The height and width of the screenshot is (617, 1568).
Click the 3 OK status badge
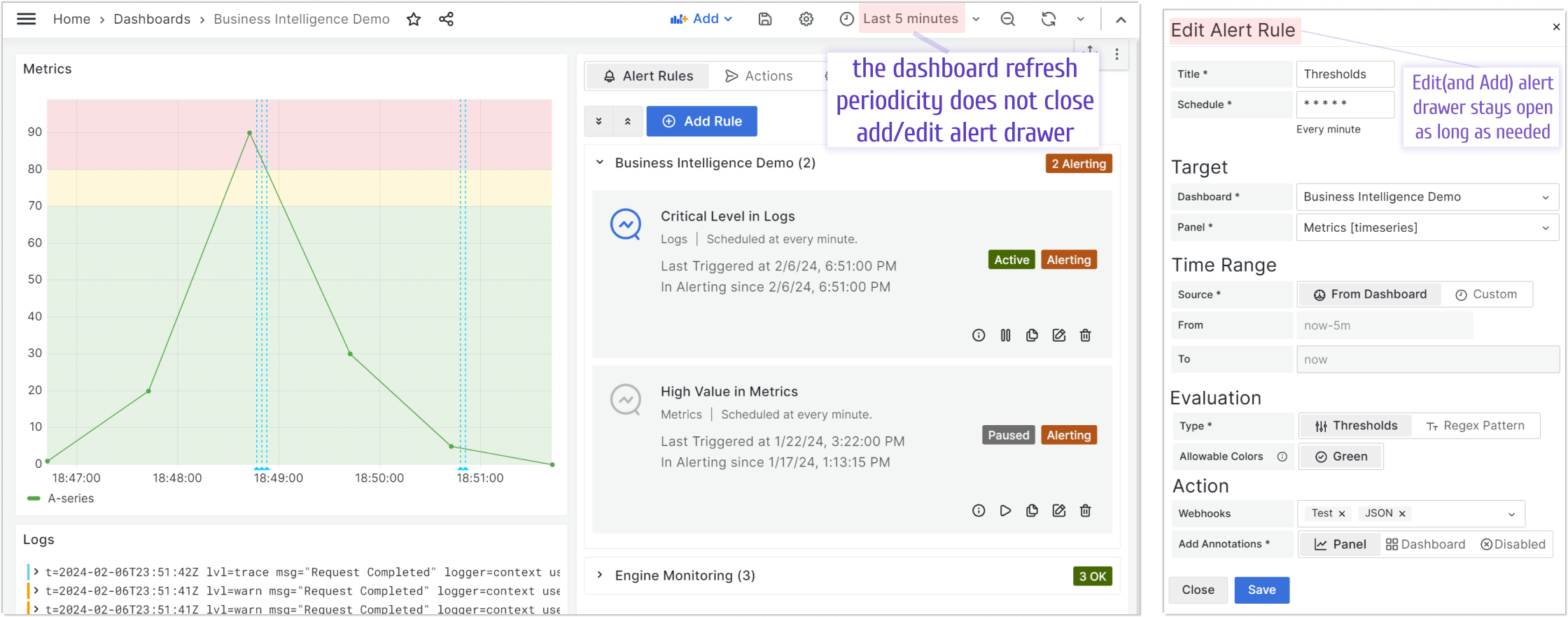pyautogui.click(x=1093, y=576)
